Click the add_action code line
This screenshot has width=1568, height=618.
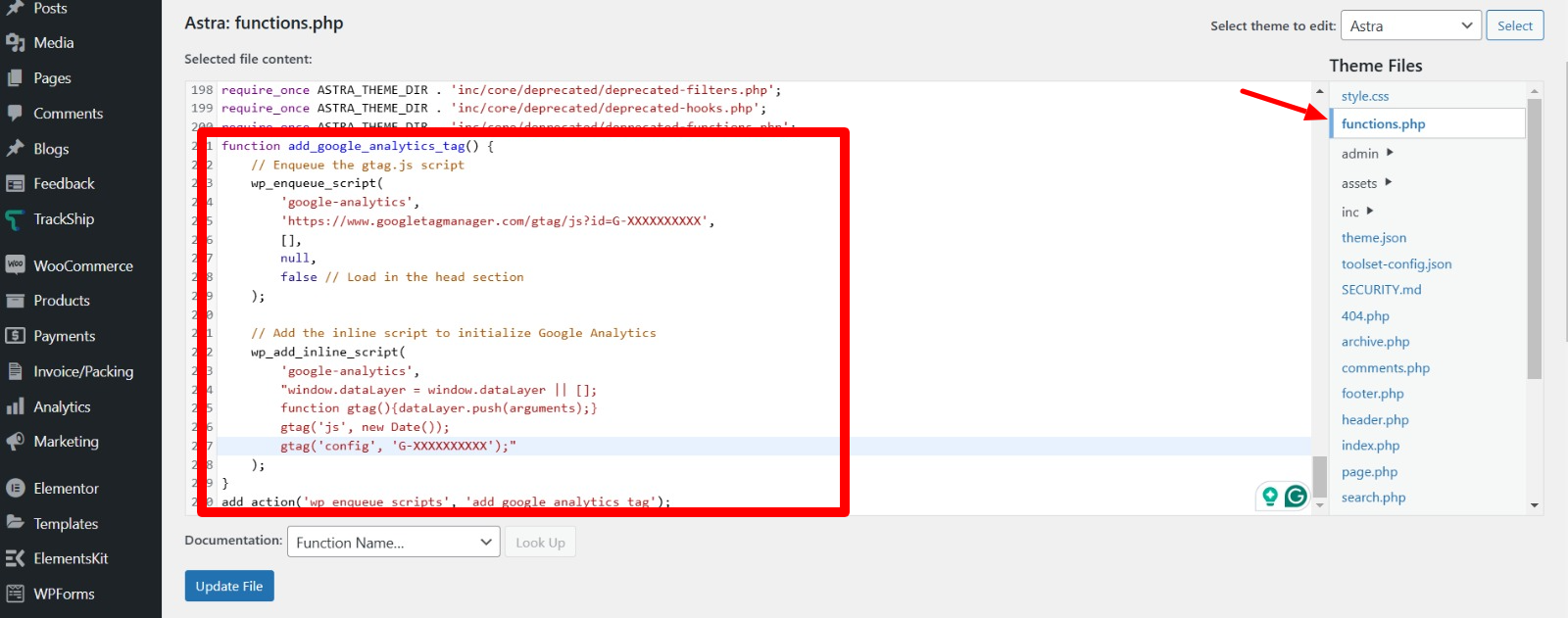[446, 501]
